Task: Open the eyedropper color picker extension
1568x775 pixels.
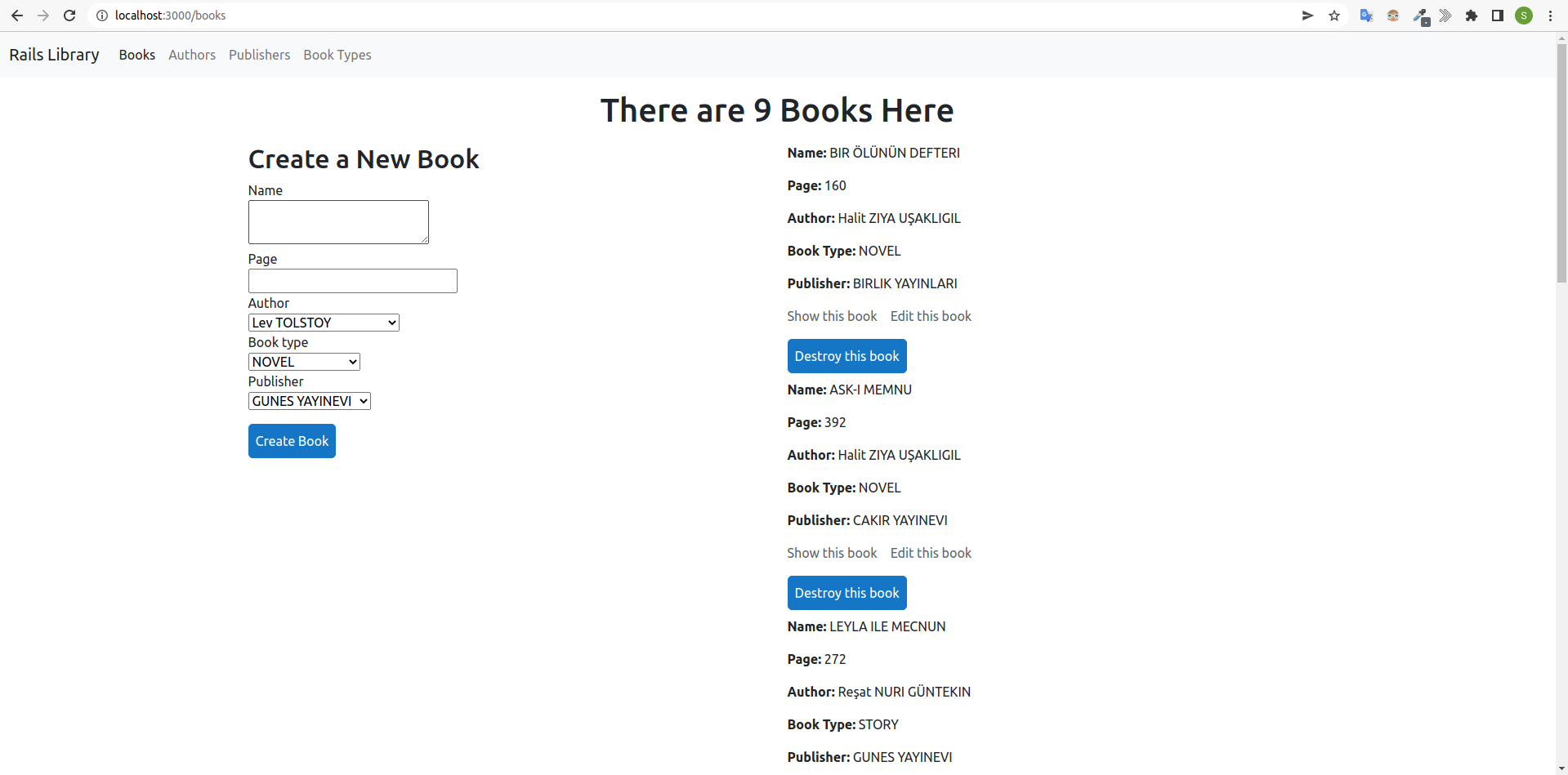Action: [x=1421, y=16]
